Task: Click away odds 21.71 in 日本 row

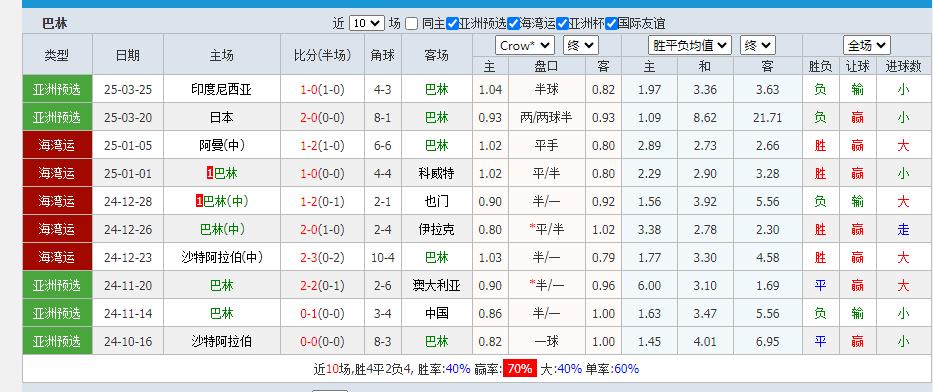Action: [767, 118]
